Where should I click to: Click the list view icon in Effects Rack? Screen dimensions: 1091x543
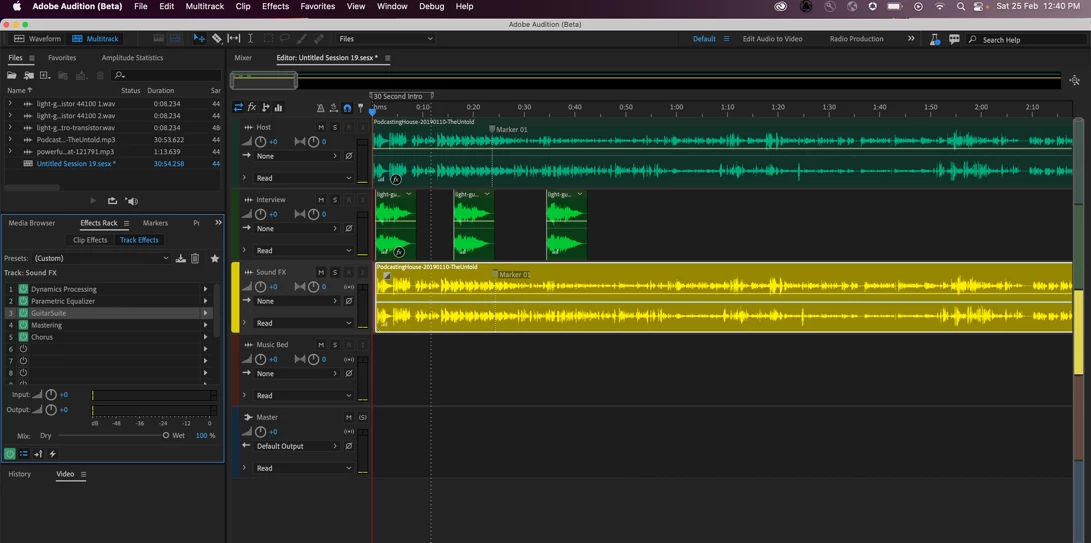[24, 454]
